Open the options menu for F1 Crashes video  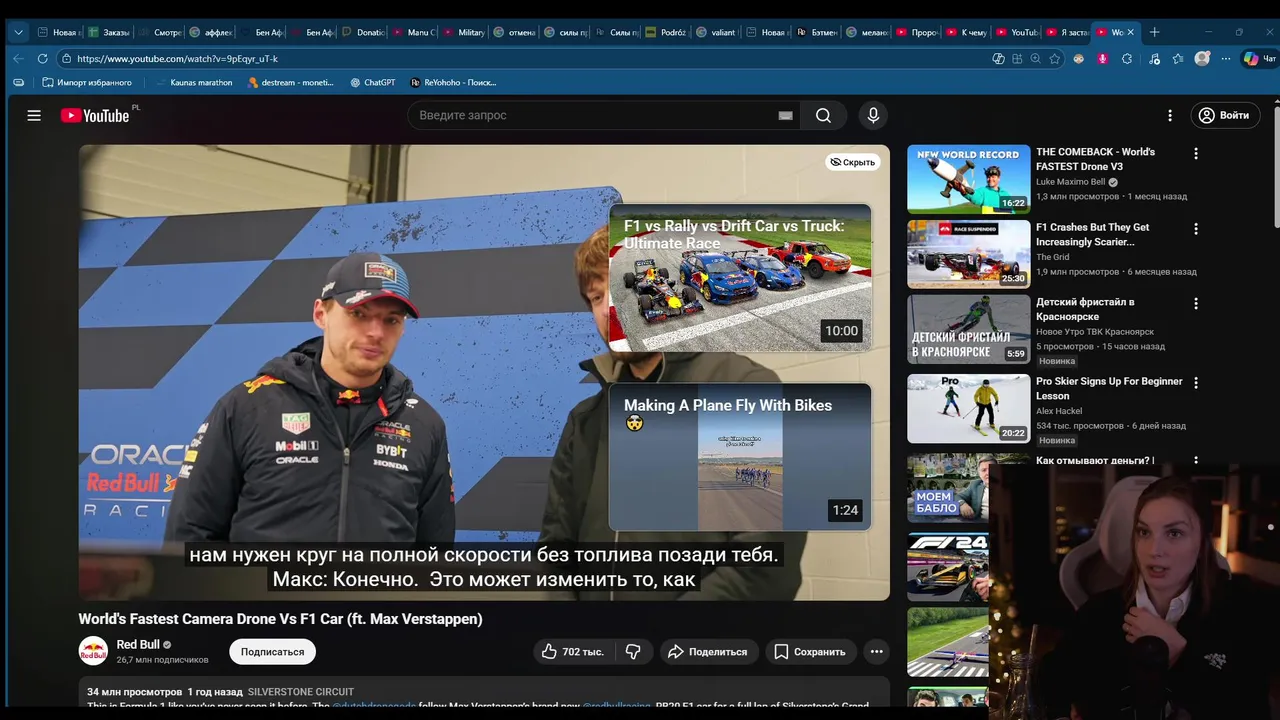[1195, 229]
